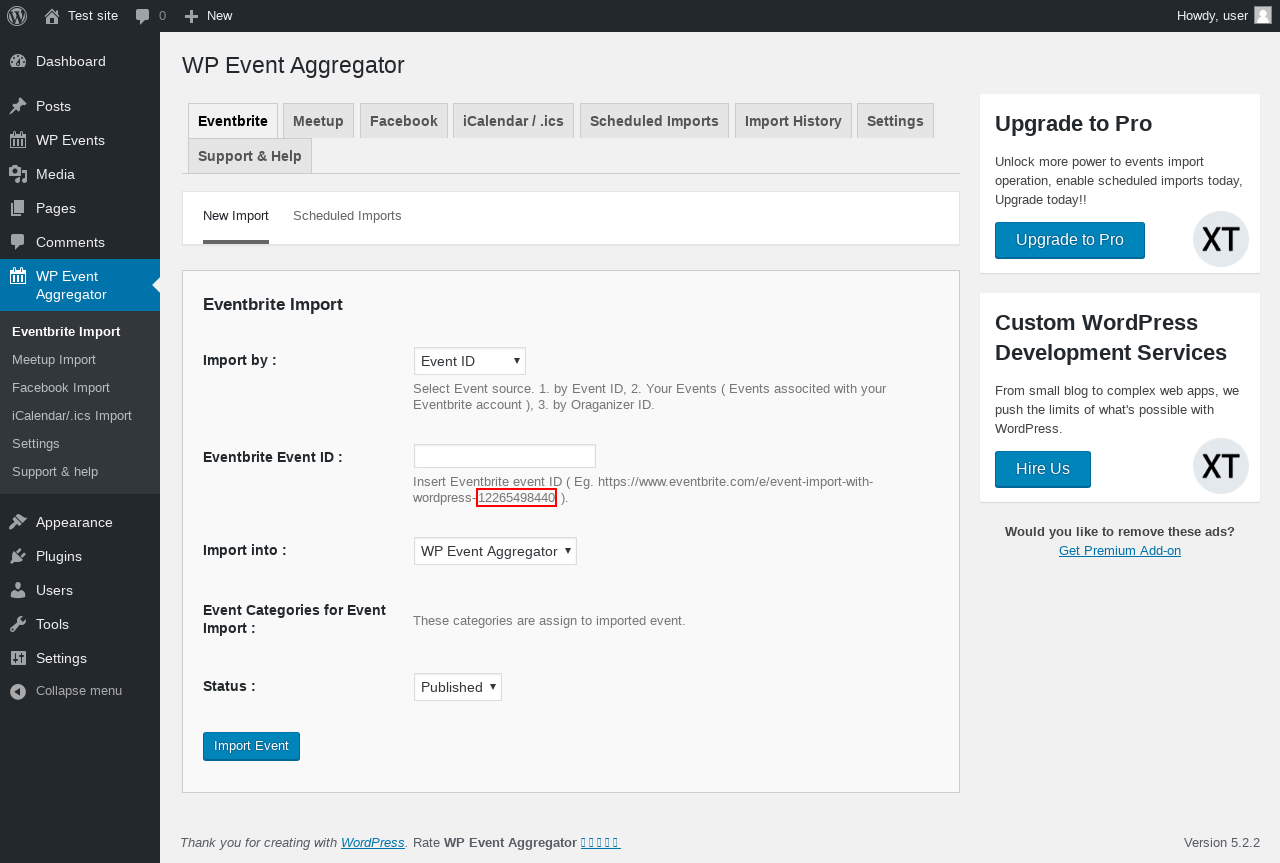Focus the Eventbrite Event ID field
Image resolution: width=1280 pixels, height=863 pixels.
[504, 456]
